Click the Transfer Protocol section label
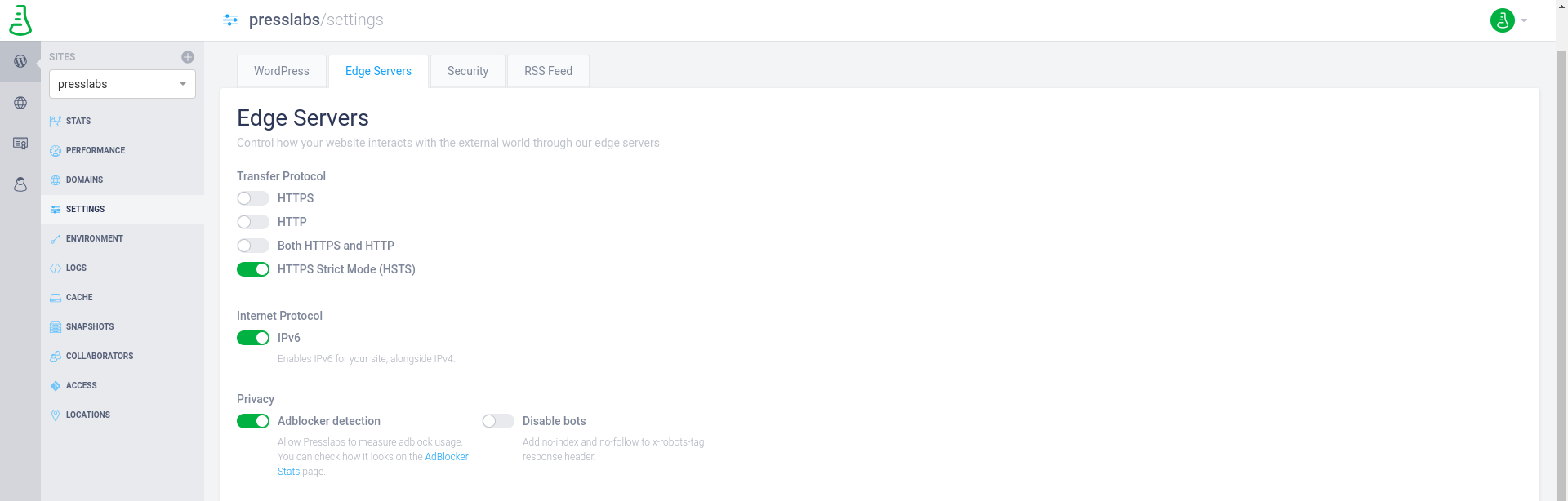The height and width of the screenshot is (501, 1568). (x=281, y=176)
